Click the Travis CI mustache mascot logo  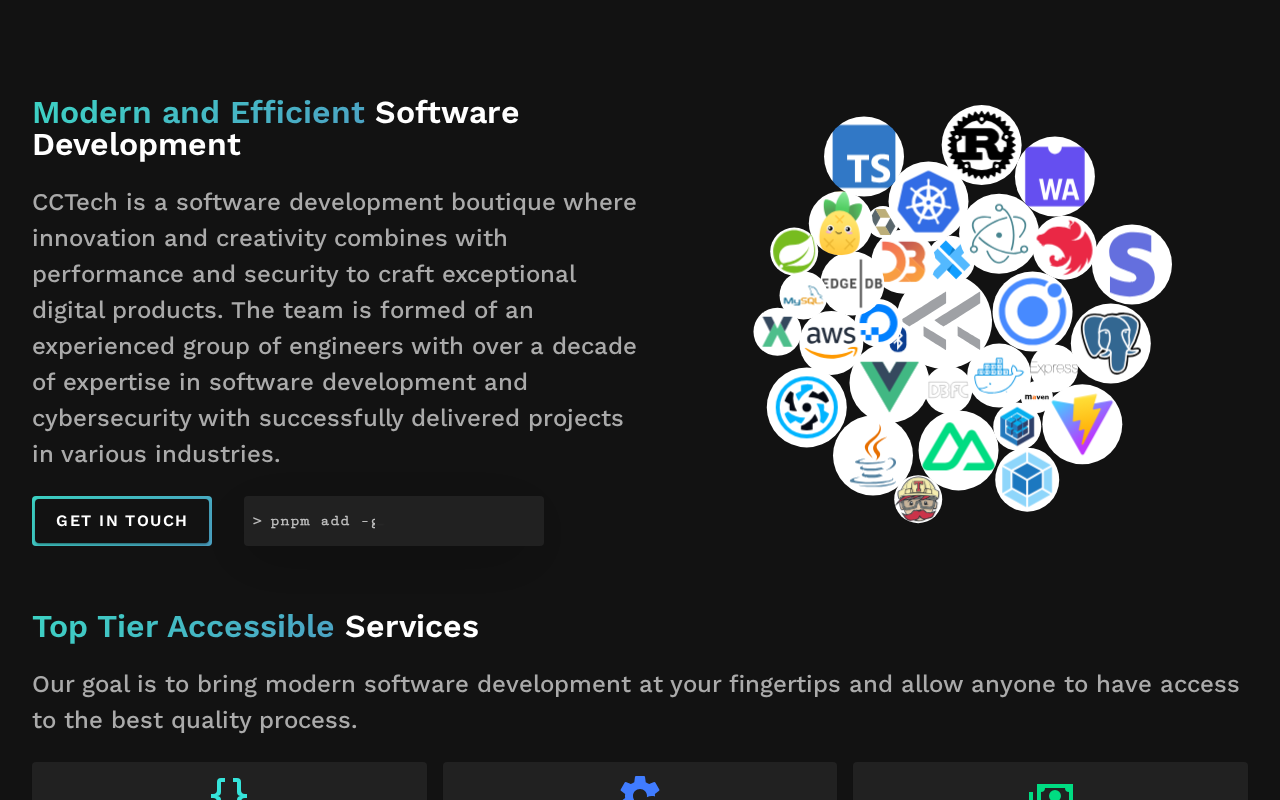tap(918, 499)
